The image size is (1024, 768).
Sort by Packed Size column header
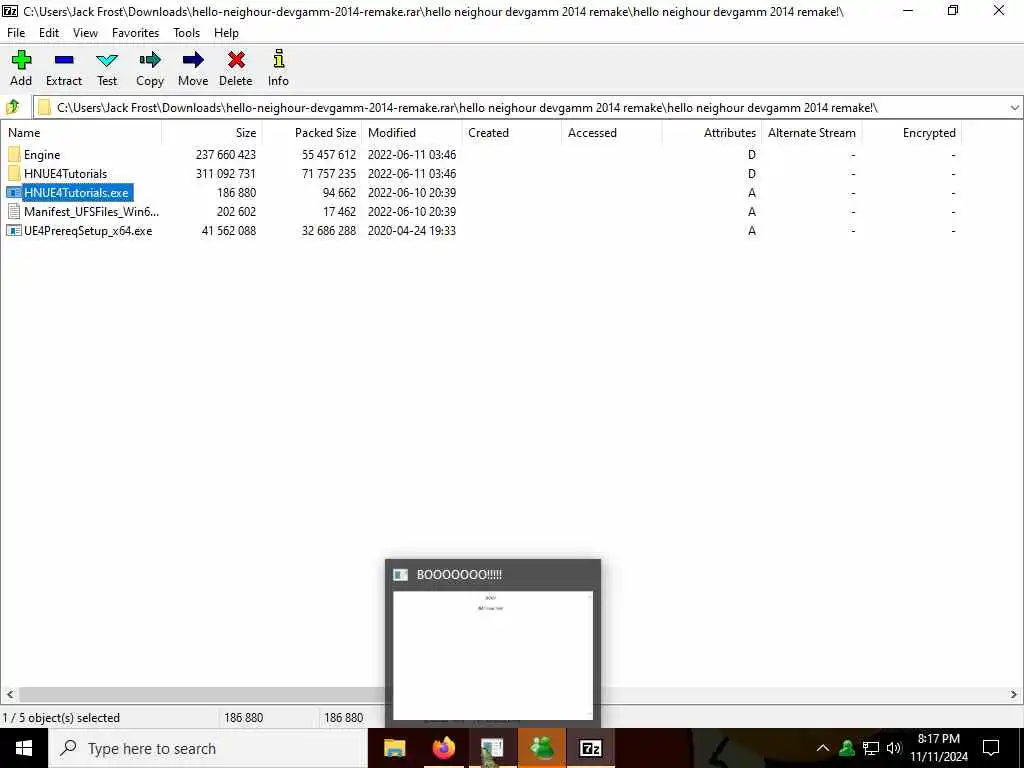[312, 133]
